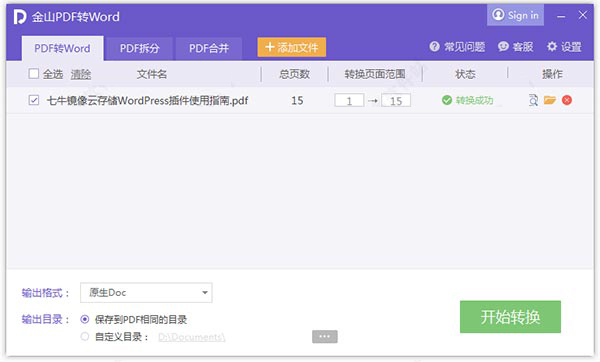Open 设置 settings
This screenshot has height=362, width=600.
pos(564,47)
